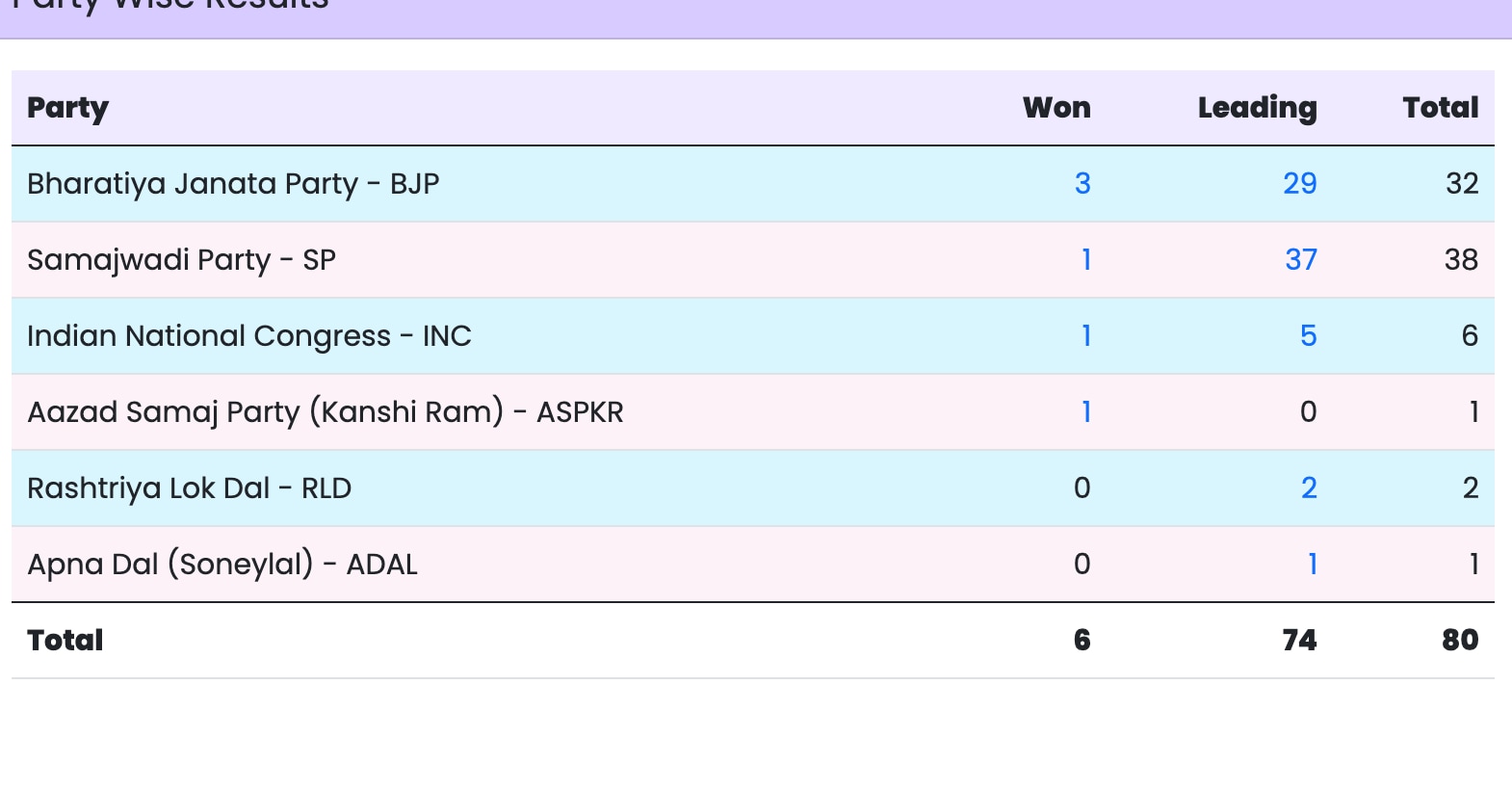Screen dimensions: 1512x790
Task: Click the grand total value 80
Action: pos(1460,640)
